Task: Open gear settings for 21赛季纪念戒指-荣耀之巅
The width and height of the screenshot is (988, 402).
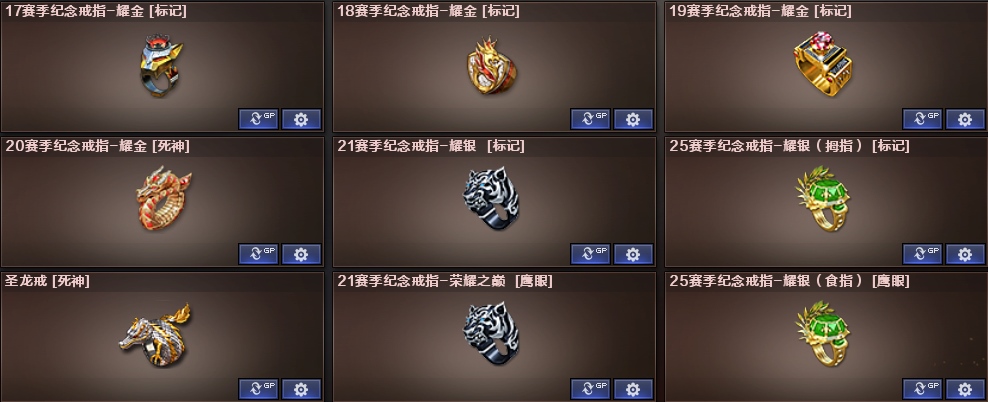Action: click(x=633, y=389)
